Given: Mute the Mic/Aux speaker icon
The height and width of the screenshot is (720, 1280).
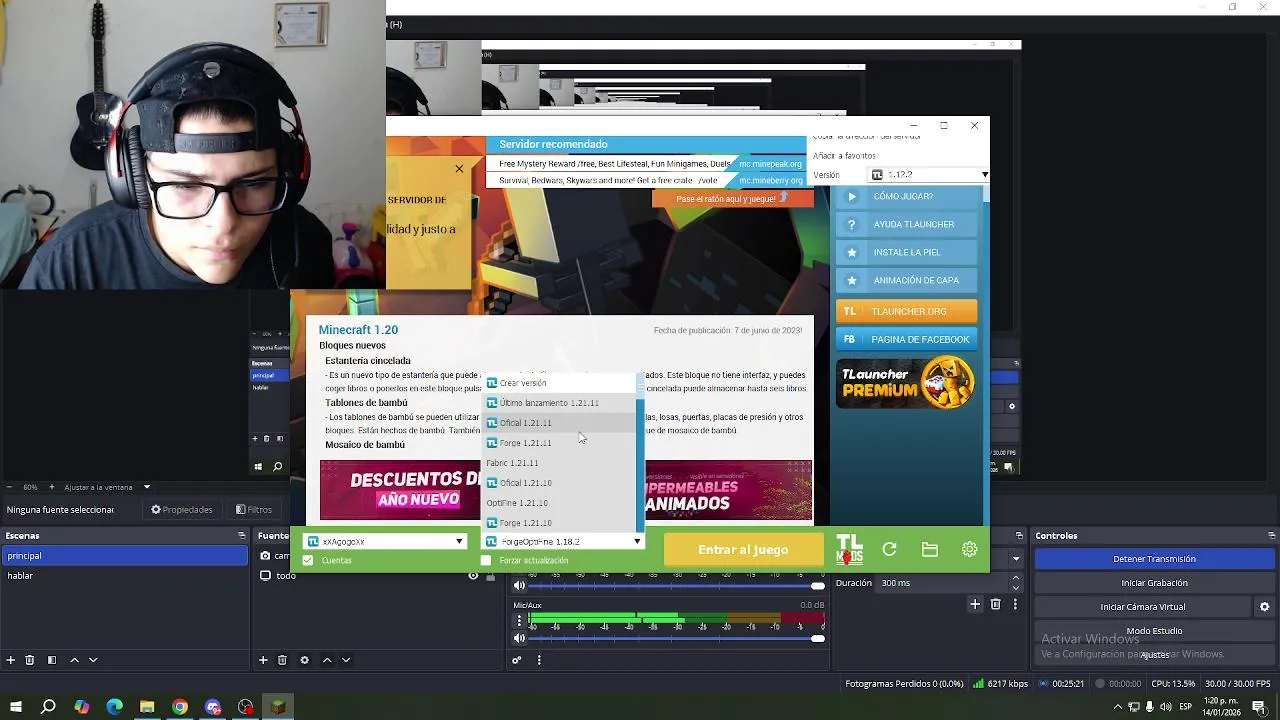Looking at the screenshot, I should point(519,638).
